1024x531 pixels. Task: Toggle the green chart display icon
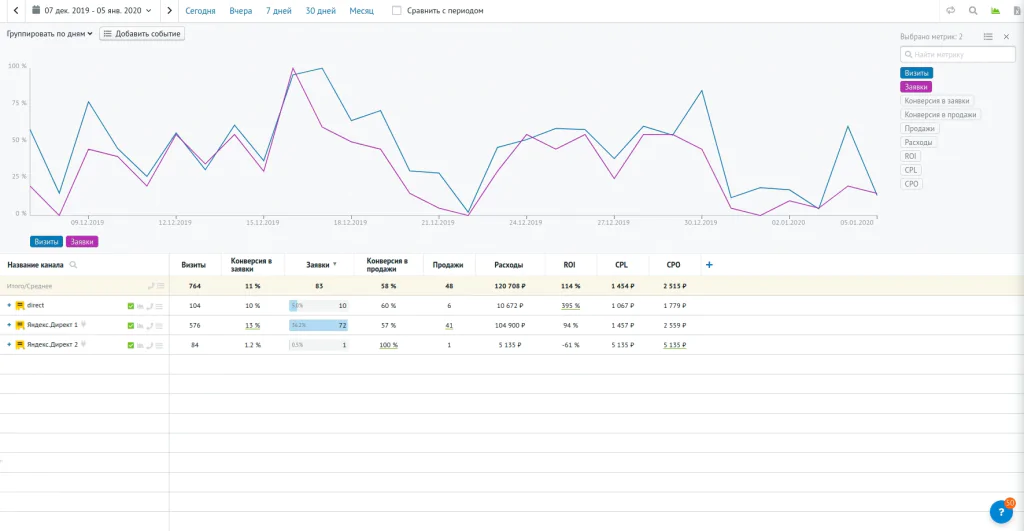click(x=995, y=10)
